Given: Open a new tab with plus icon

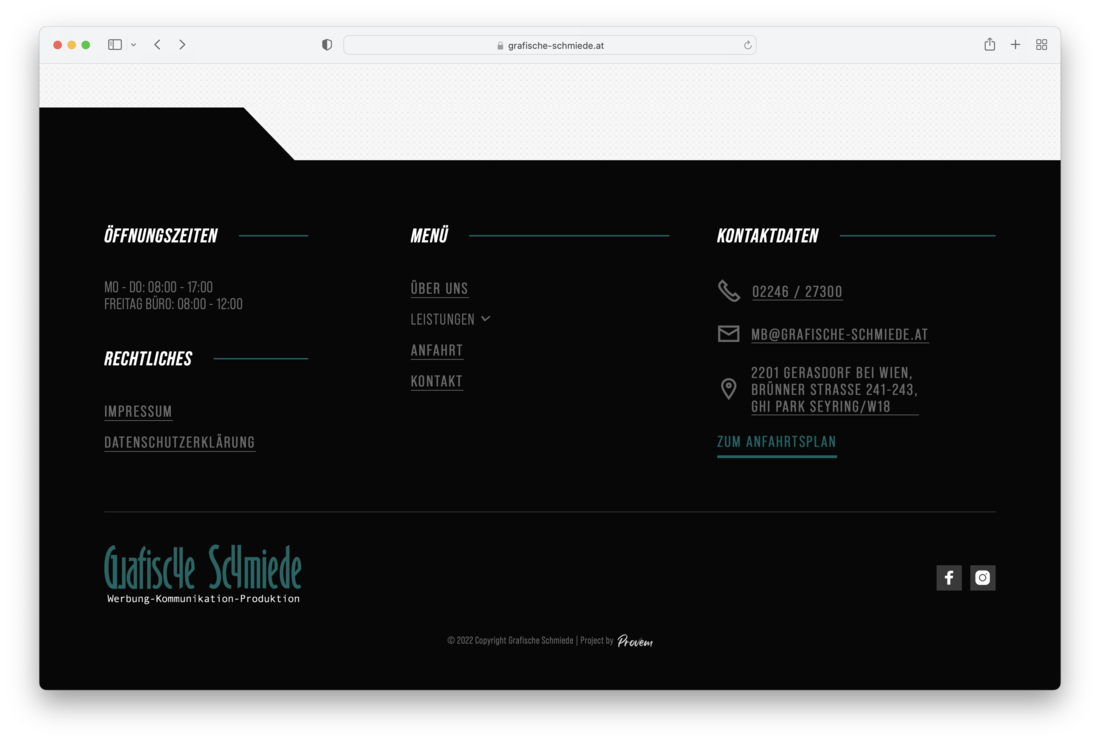Looking at the screenshot, I should (x=1015, y=45).
